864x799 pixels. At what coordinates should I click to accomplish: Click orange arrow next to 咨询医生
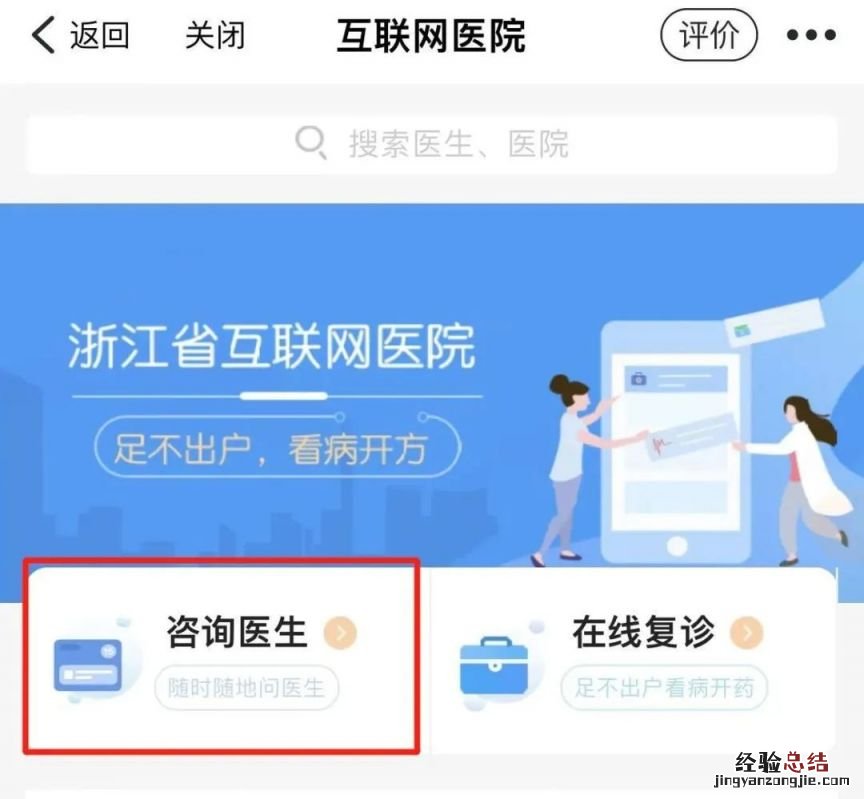point(340,633)
